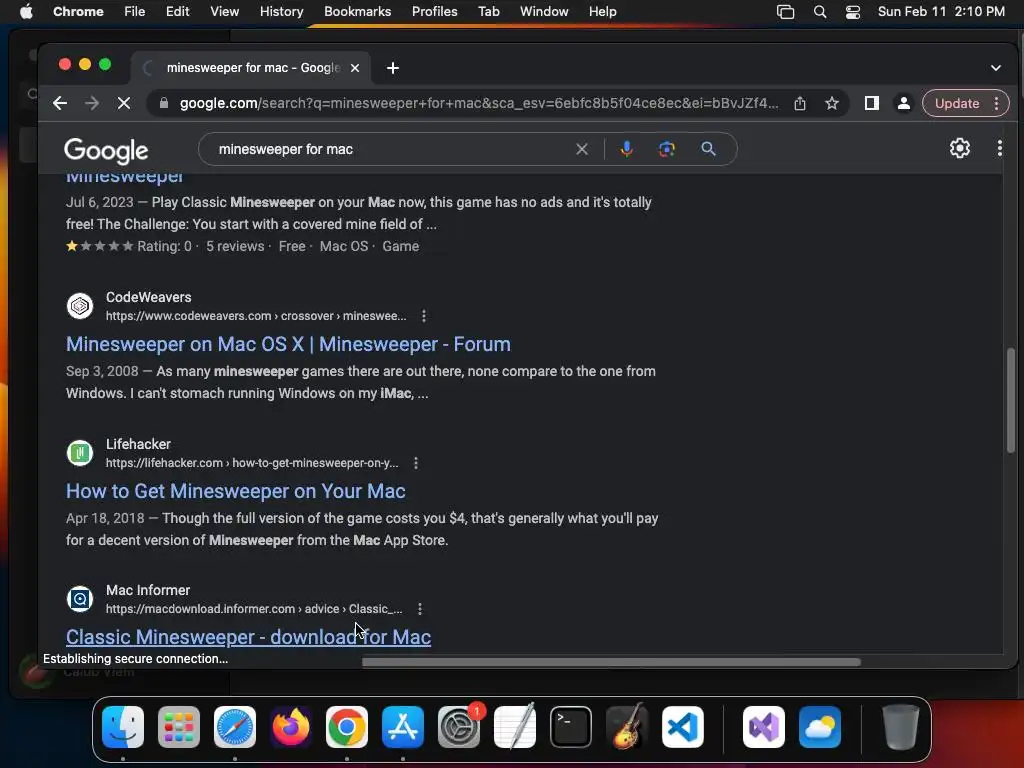Open the Profiles menu
The width and height of the screenshot is (1024, 768).
pos(434,12)
